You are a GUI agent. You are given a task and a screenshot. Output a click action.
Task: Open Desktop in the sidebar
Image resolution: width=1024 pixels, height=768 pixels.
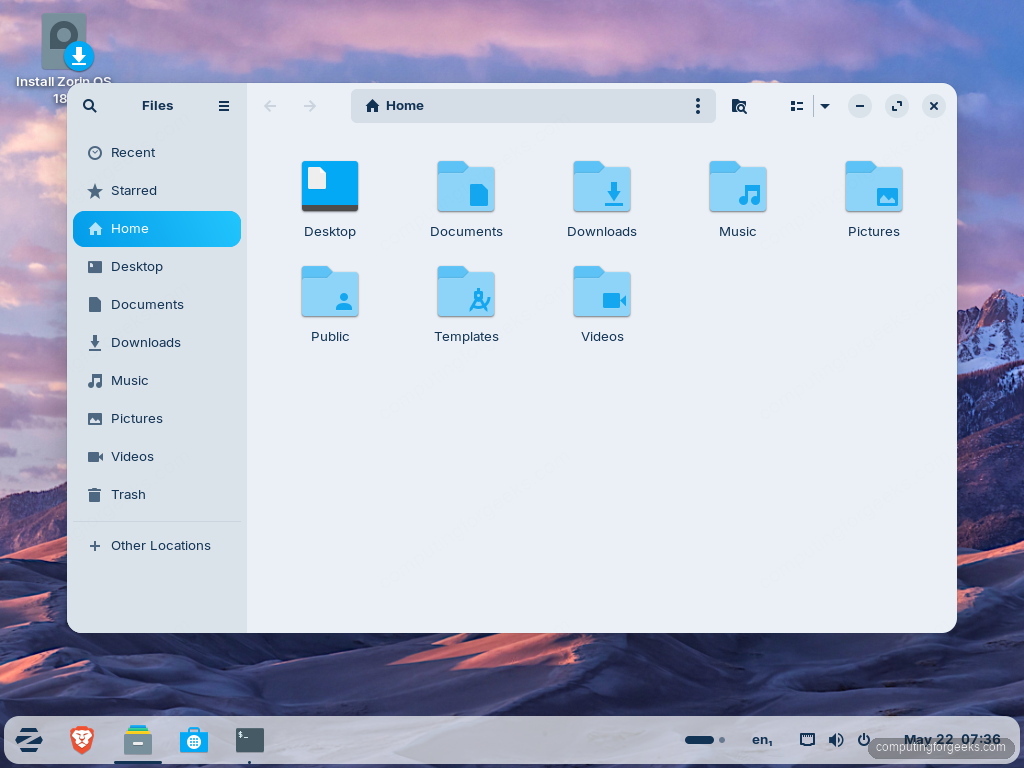pyautogui.click(x=157, y=266)
